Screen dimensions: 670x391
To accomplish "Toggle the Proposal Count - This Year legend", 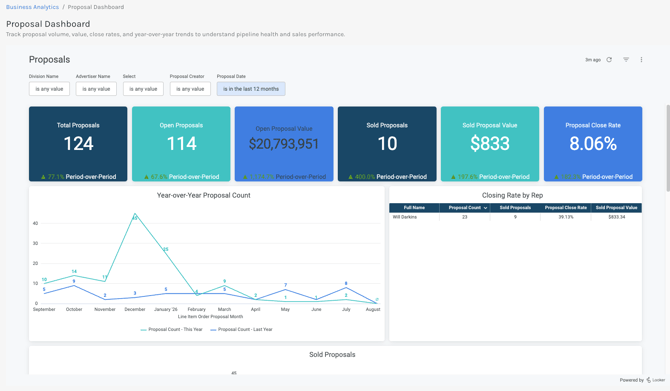I will point(171,329).
